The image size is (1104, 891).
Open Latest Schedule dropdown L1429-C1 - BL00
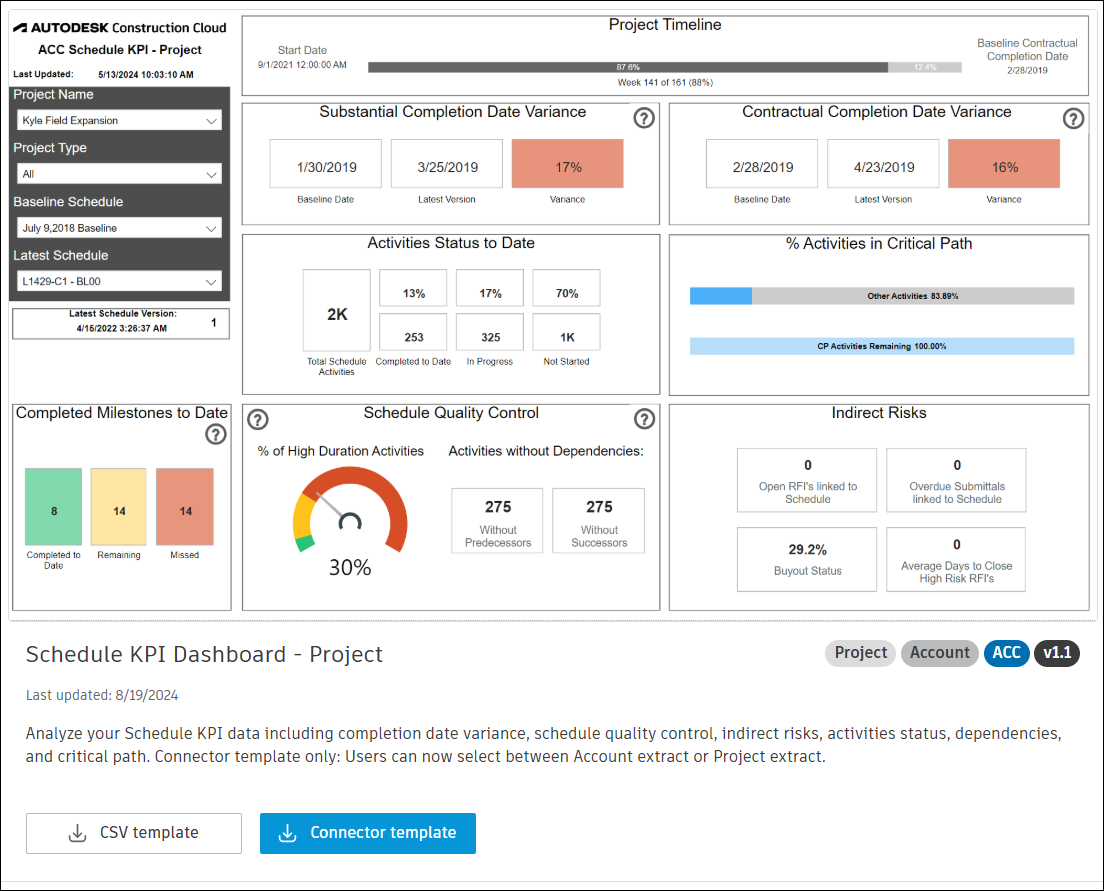pos(119,282)
